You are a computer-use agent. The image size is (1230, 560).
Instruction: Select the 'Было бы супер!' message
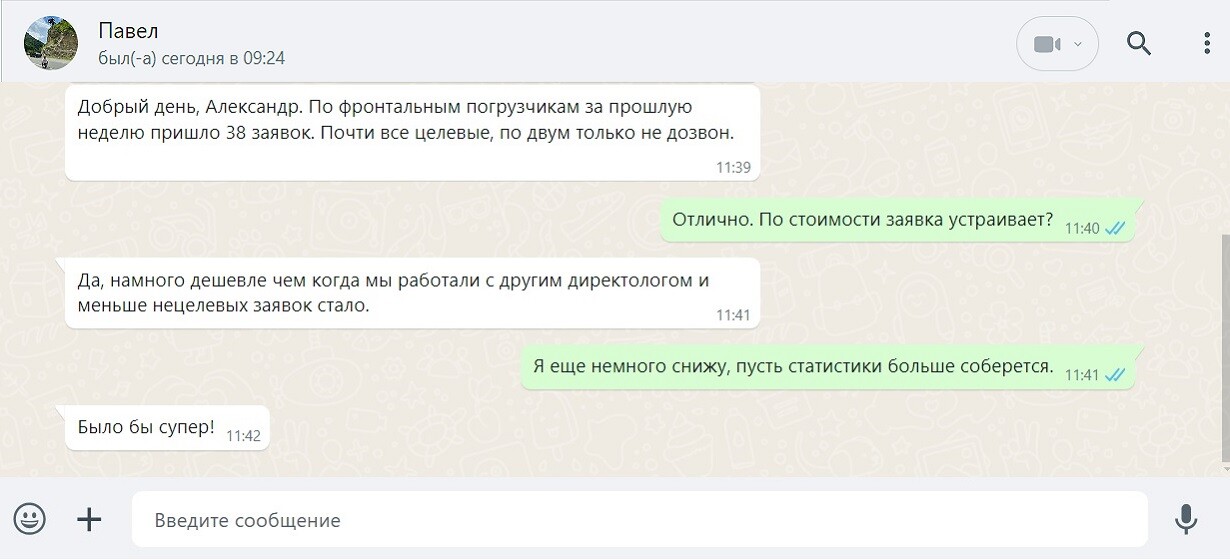(146, 427)
